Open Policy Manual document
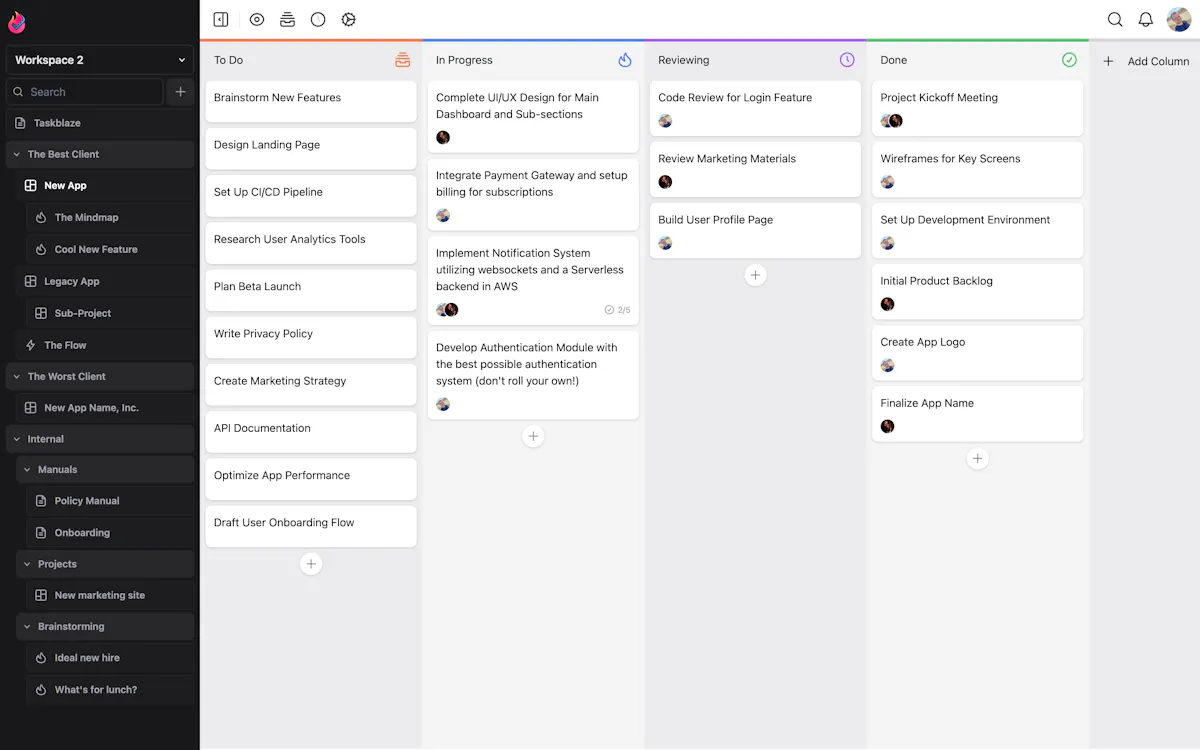1200x750 pixels. [x=110, y=501]
